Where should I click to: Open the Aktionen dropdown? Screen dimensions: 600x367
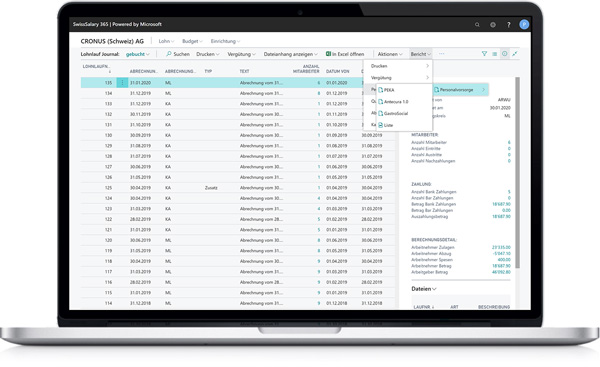(390, 54)
